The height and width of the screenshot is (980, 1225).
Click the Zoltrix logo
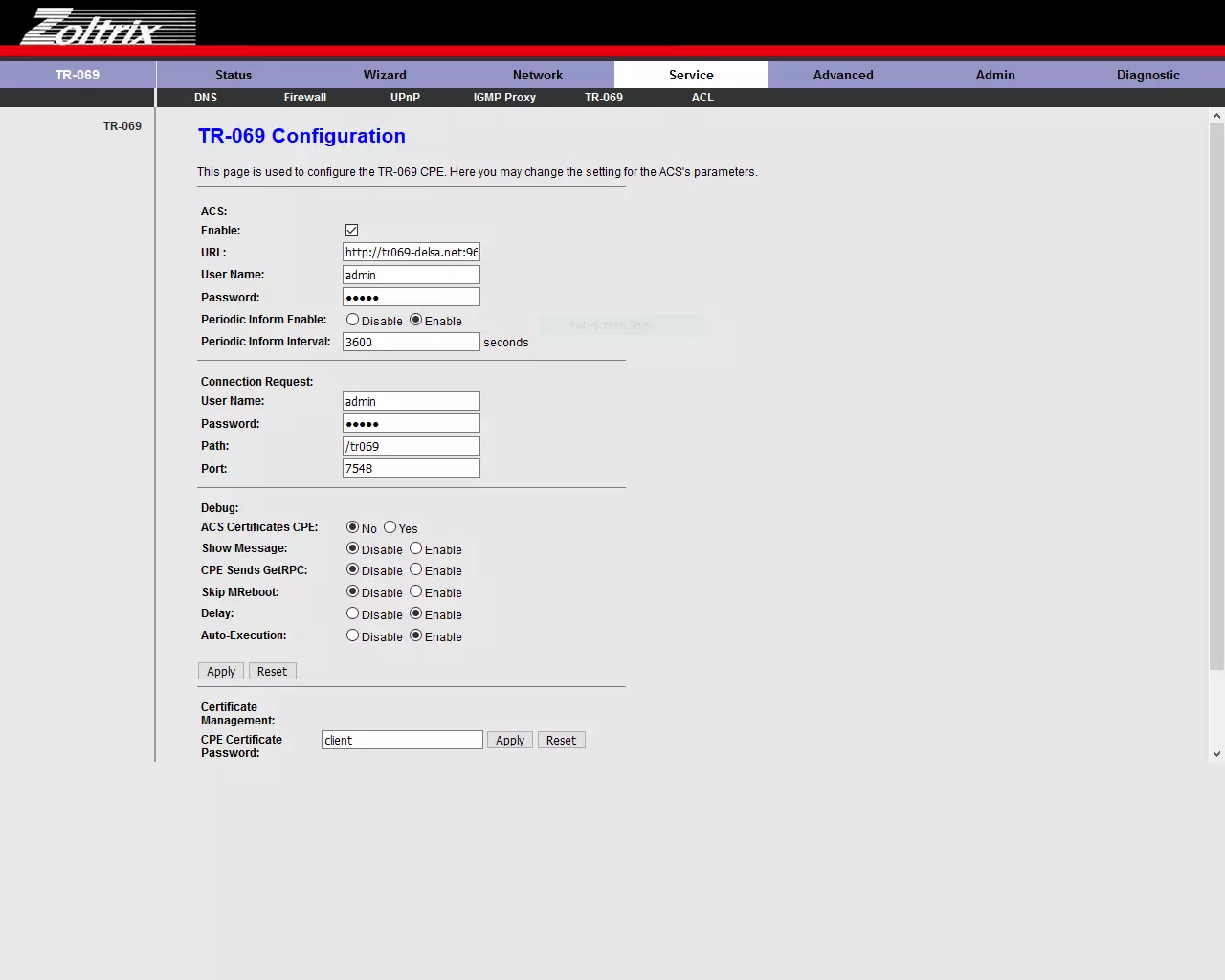tap(108, 26)
